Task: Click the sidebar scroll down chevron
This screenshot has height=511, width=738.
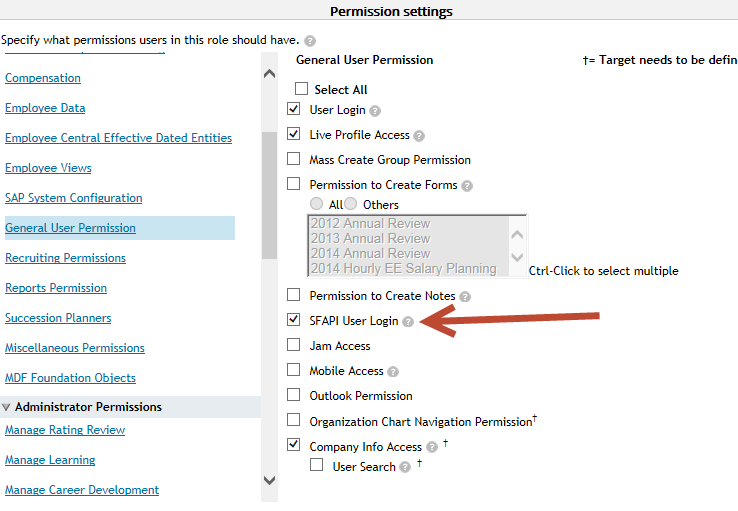Action: click(x=270, y=480)
